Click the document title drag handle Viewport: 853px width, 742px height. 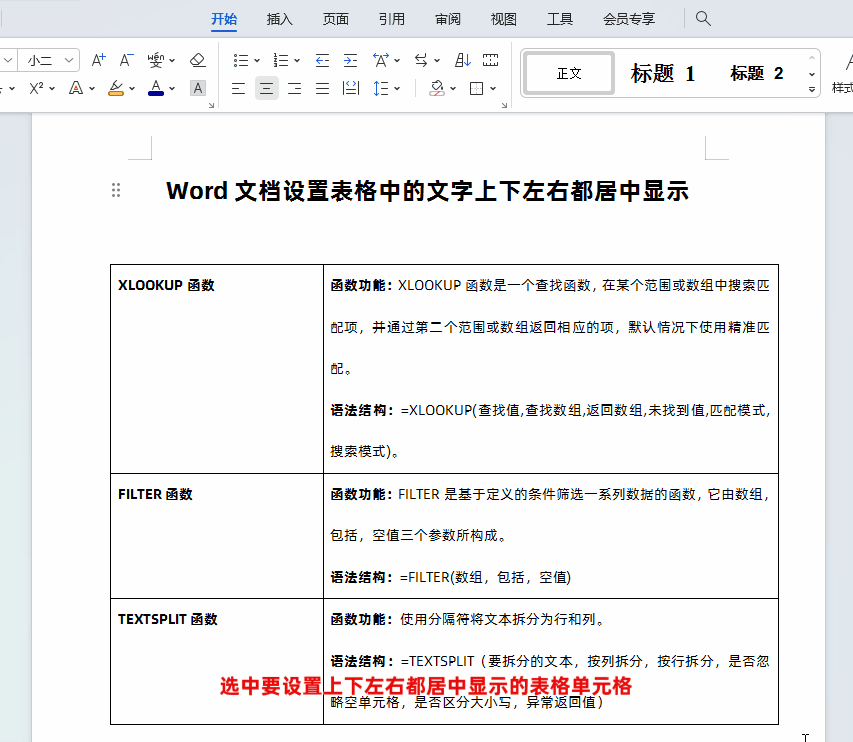coord(116,190)
